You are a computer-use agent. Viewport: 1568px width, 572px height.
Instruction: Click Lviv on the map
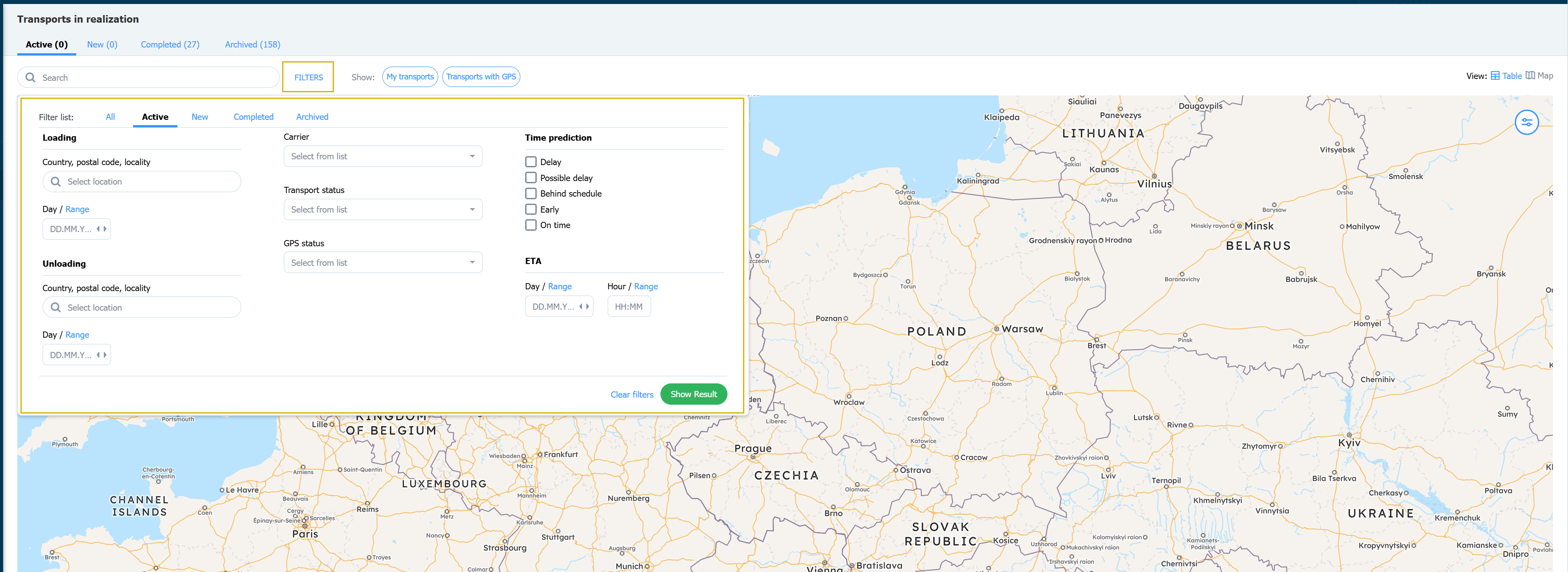pos(1108,476)
